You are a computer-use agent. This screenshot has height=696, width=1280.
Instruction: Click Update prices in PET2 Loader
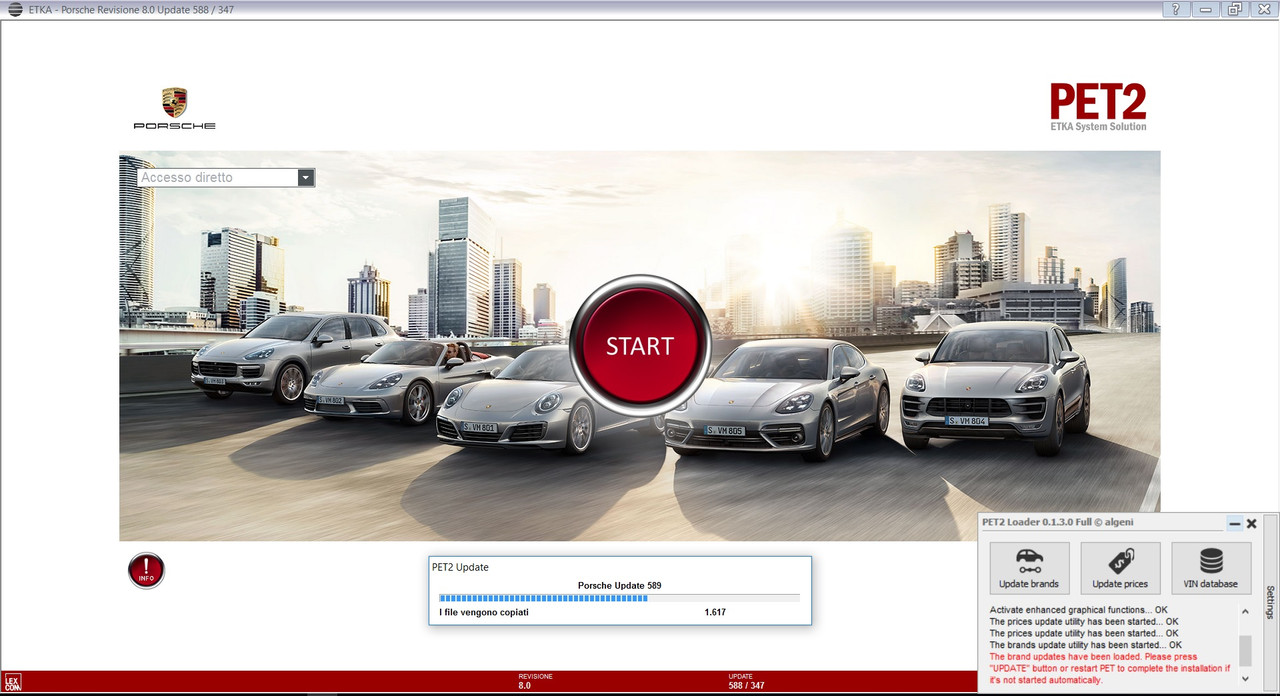click(x=1120, y=568)
